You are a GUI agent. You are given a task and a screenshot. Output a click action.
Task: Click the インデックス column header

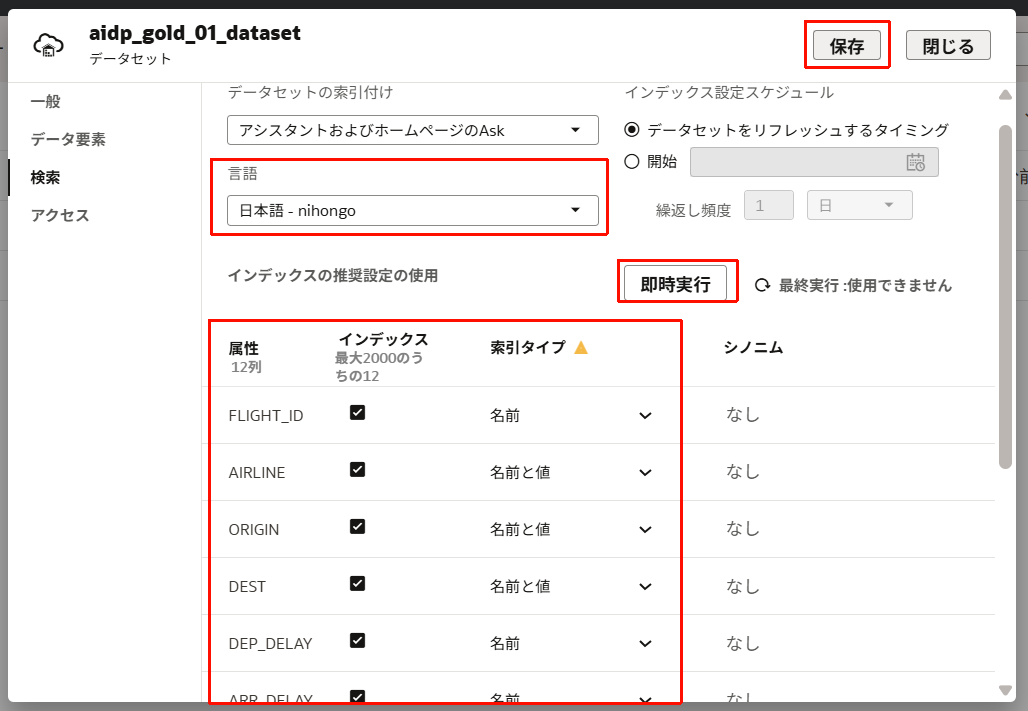[384, 339]
